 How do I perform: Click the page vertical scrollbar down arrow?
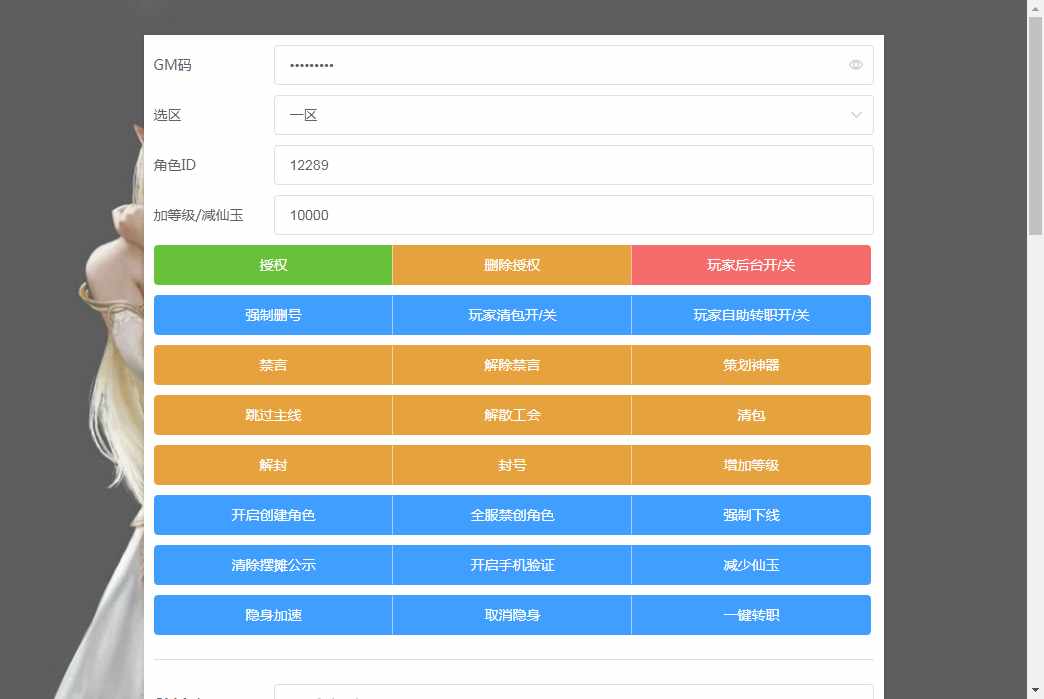[1035, 690]
